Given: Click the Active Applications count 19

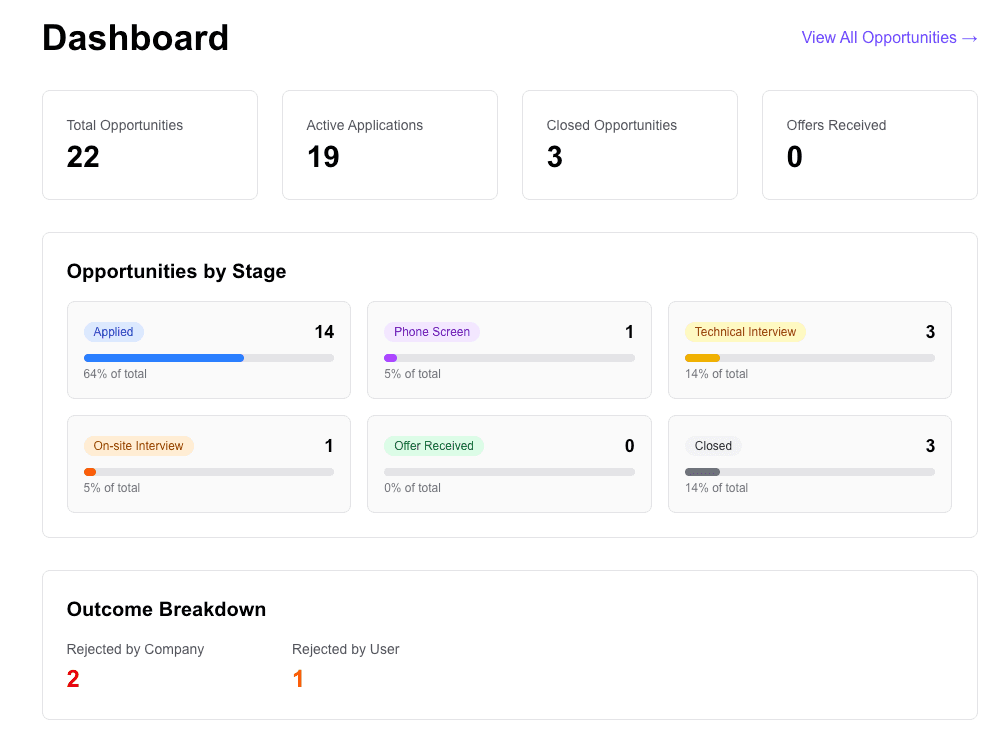Looking at the screenshot, I should click(x=322, y=157).
